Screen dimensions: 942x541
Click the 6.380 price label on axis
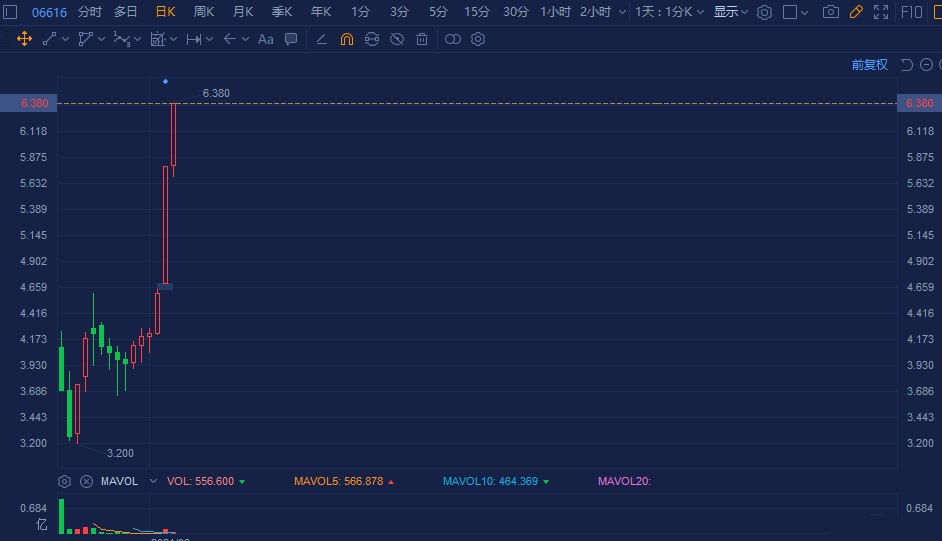click(919, 104)
